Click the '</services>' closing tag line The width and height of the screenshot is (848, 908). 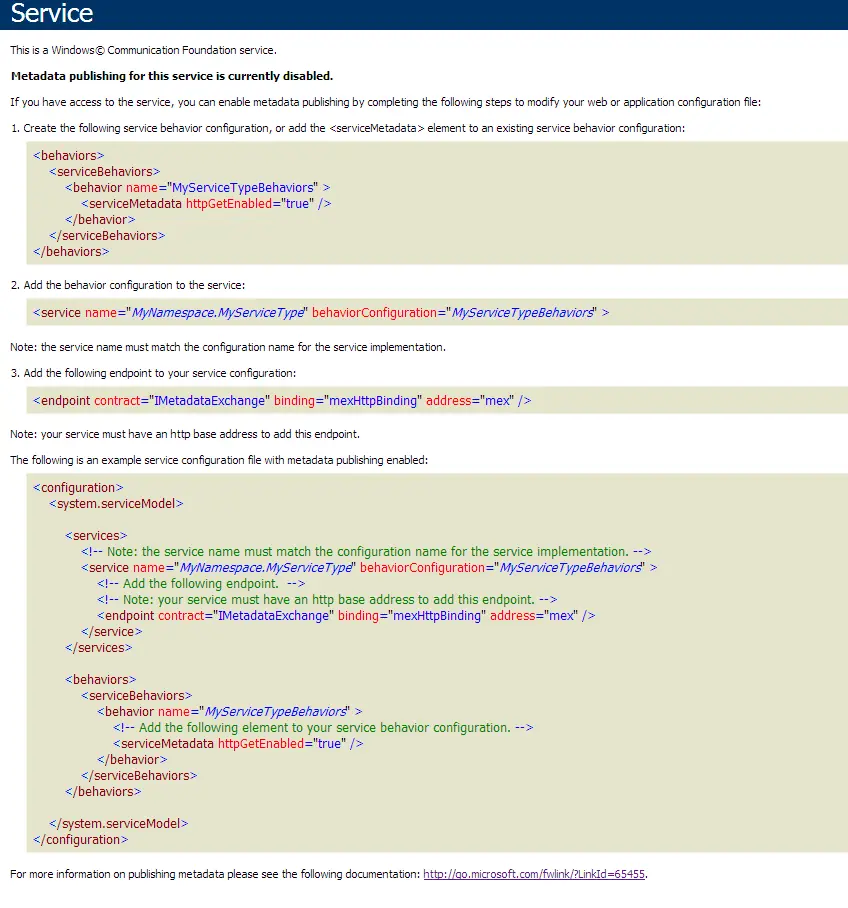[98, 647]
